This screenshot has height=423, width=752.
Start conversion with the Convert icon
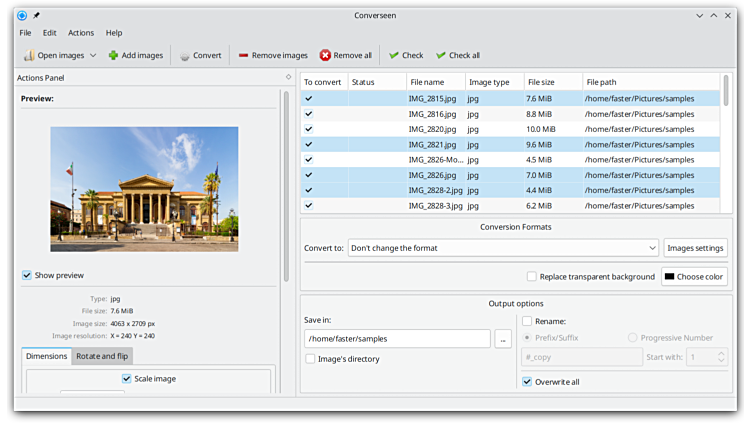tap(185, 56)
